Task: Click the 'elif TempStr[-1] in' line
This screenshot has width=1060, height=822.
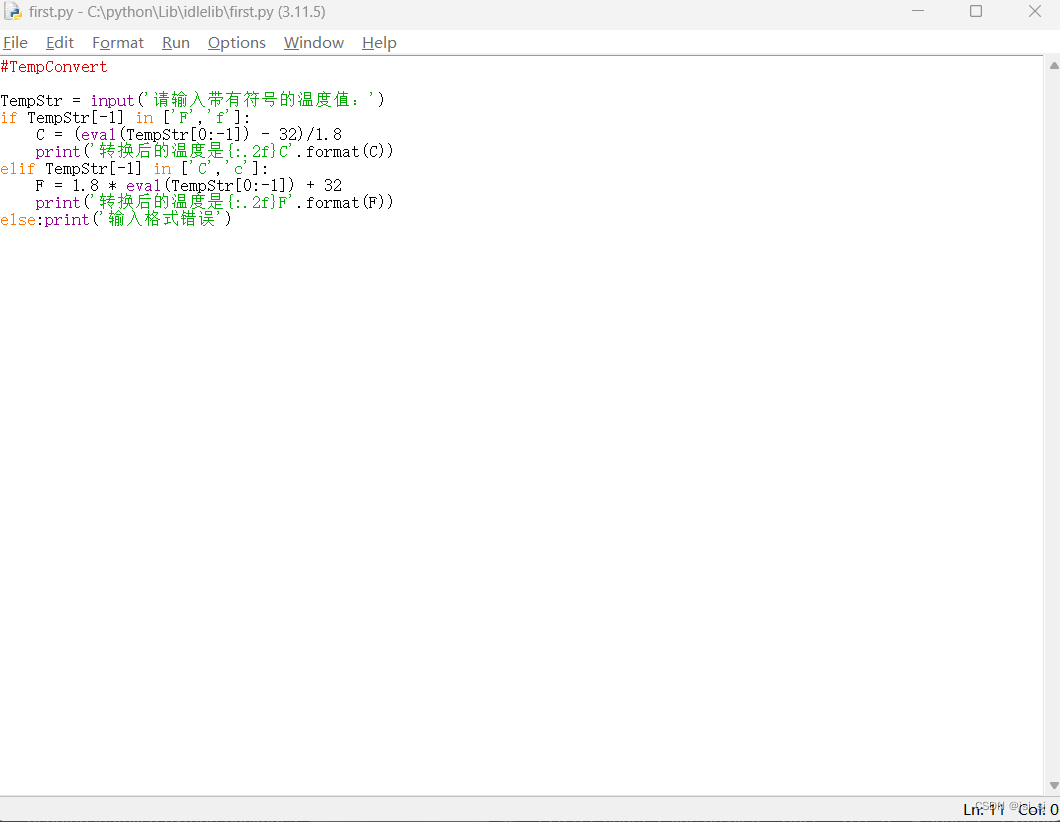Action: (x=134, y=168)
